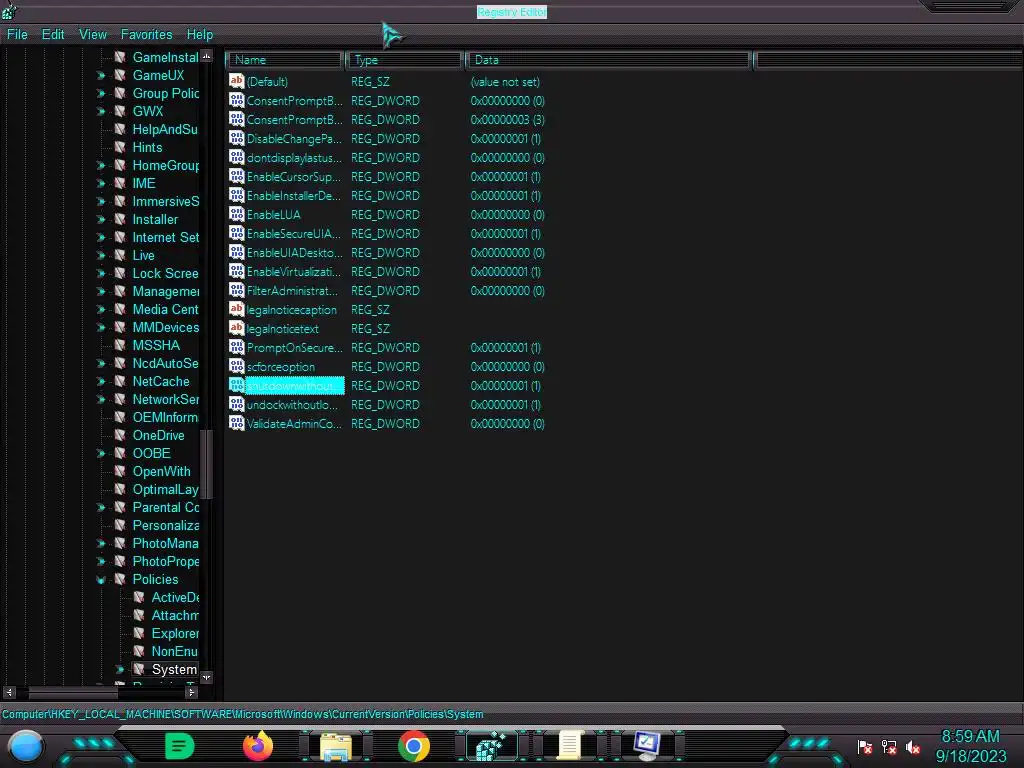Collapse the Policies tree key
Image resolution: width=1024 pixels, height=768 pixels.
(101, 579)
